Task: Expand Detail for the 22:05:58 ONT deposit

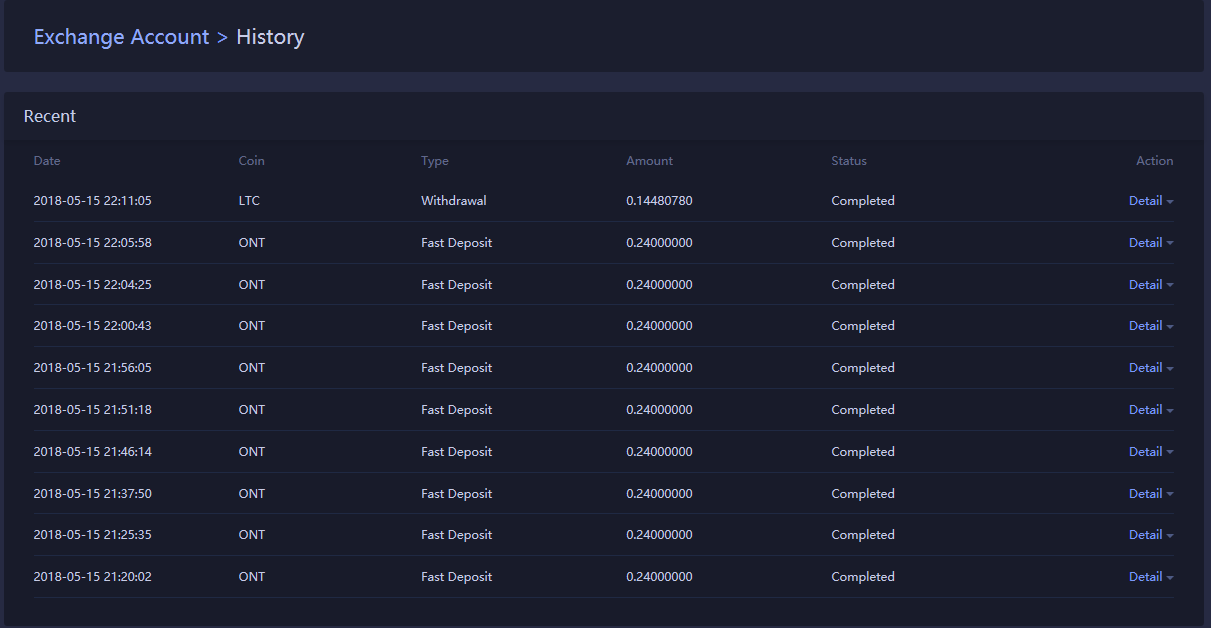Action: pyautogui.click(x=1149, y=243)
